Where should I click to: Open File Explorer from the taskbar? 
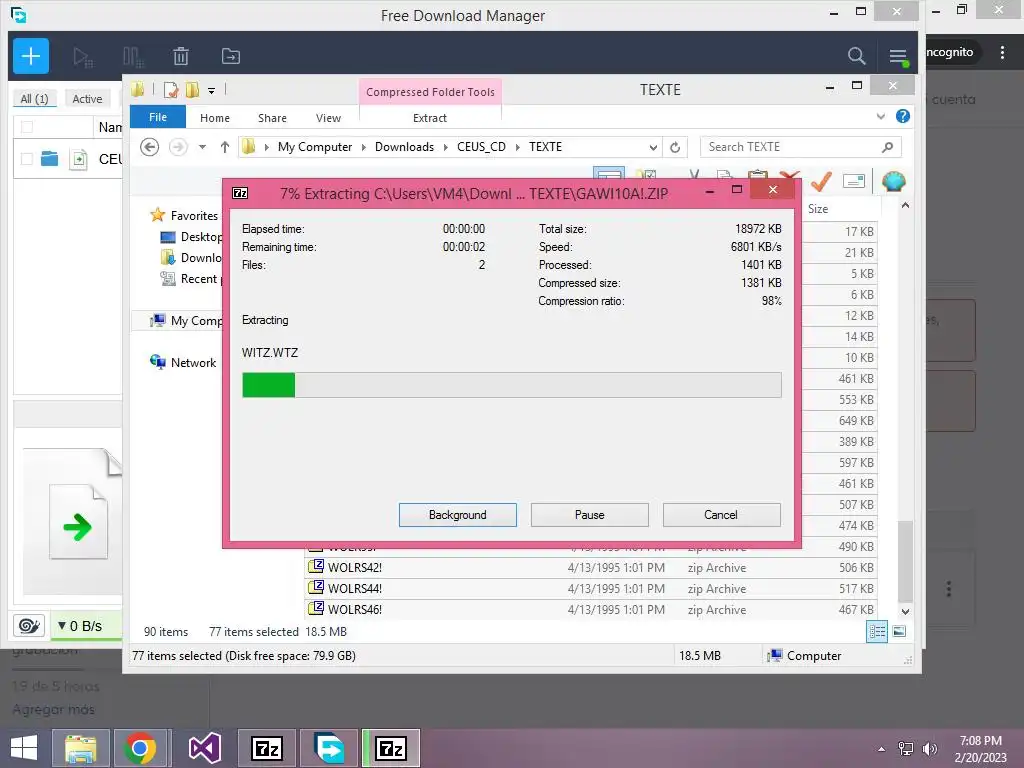tap(80, 748)
